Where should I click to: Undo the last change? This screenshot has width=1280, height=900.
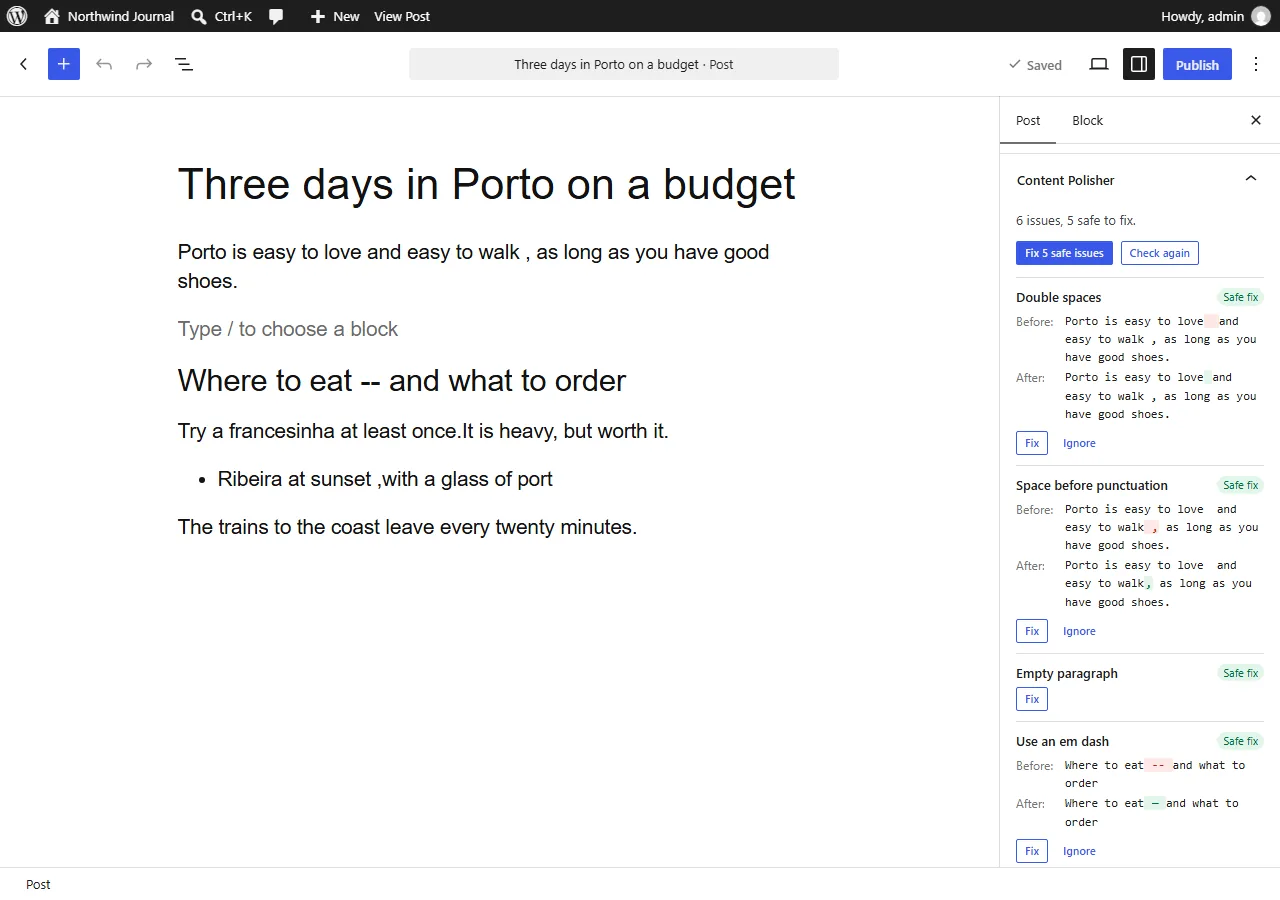[x=104, y=64]
